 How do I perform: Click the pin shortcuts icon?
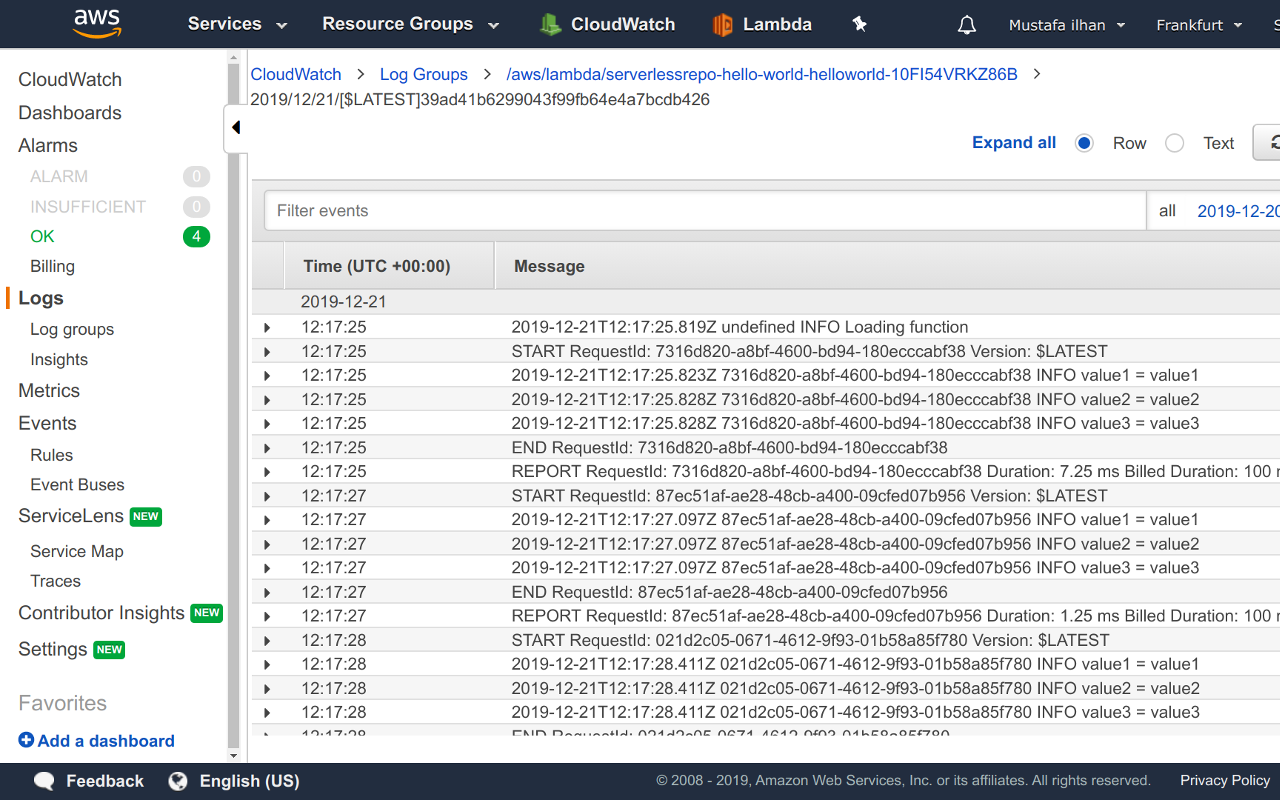coord(859,24)
